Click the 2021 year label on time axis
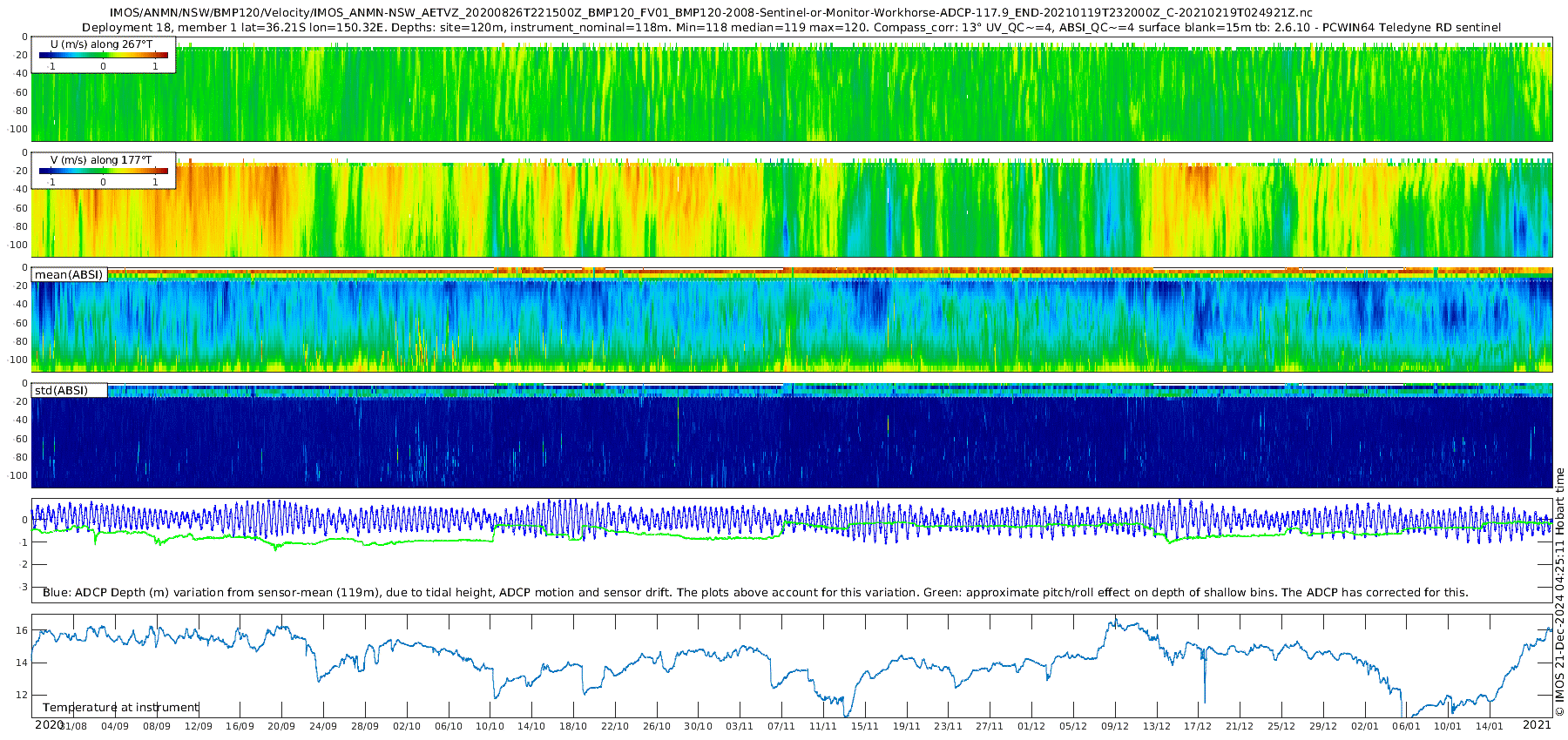The width and height of the screenshot is (1568, 740). pyautogui.click(x=1537, y=724)
